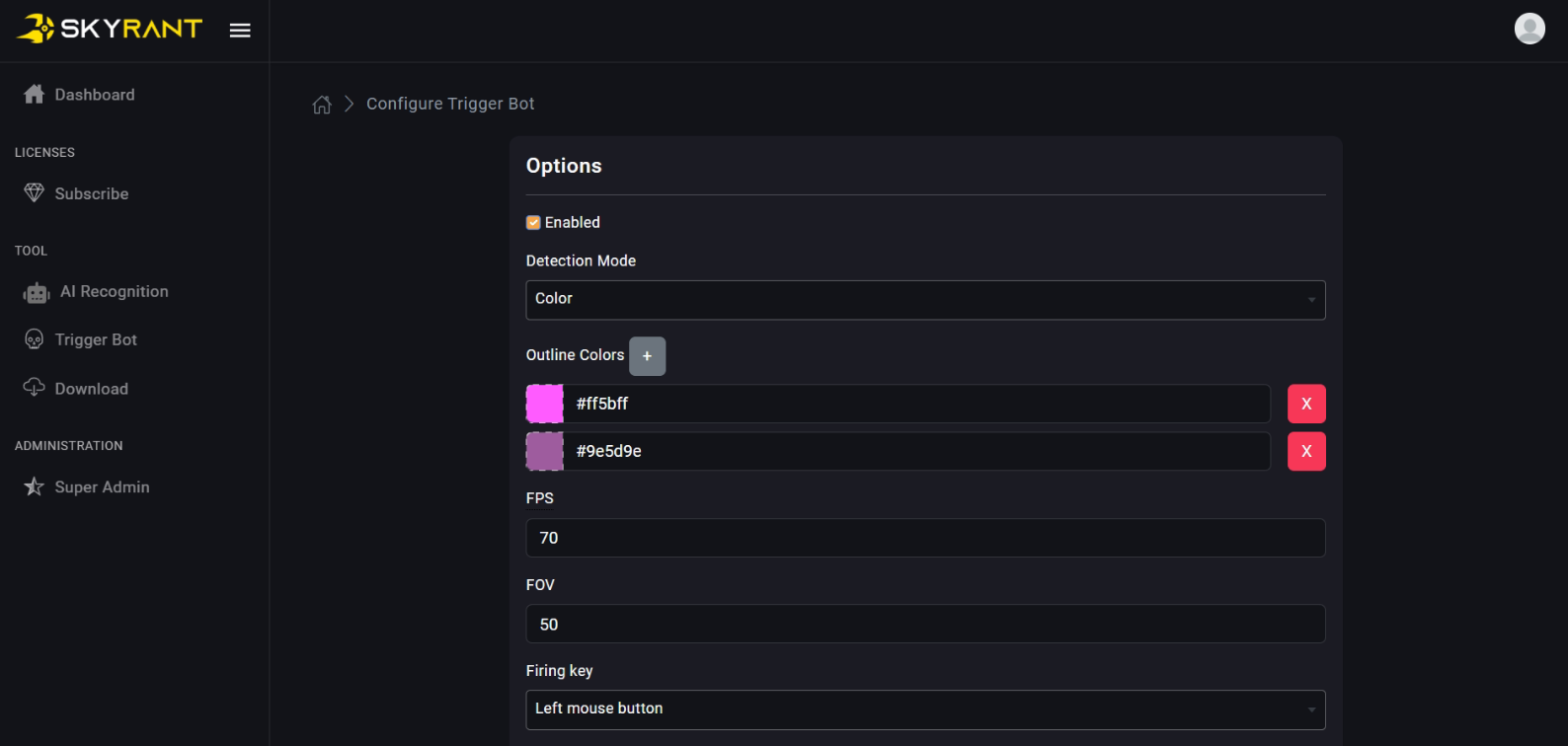
Task: Click the Dashboard house icon
Action: (x=35, y=95)
